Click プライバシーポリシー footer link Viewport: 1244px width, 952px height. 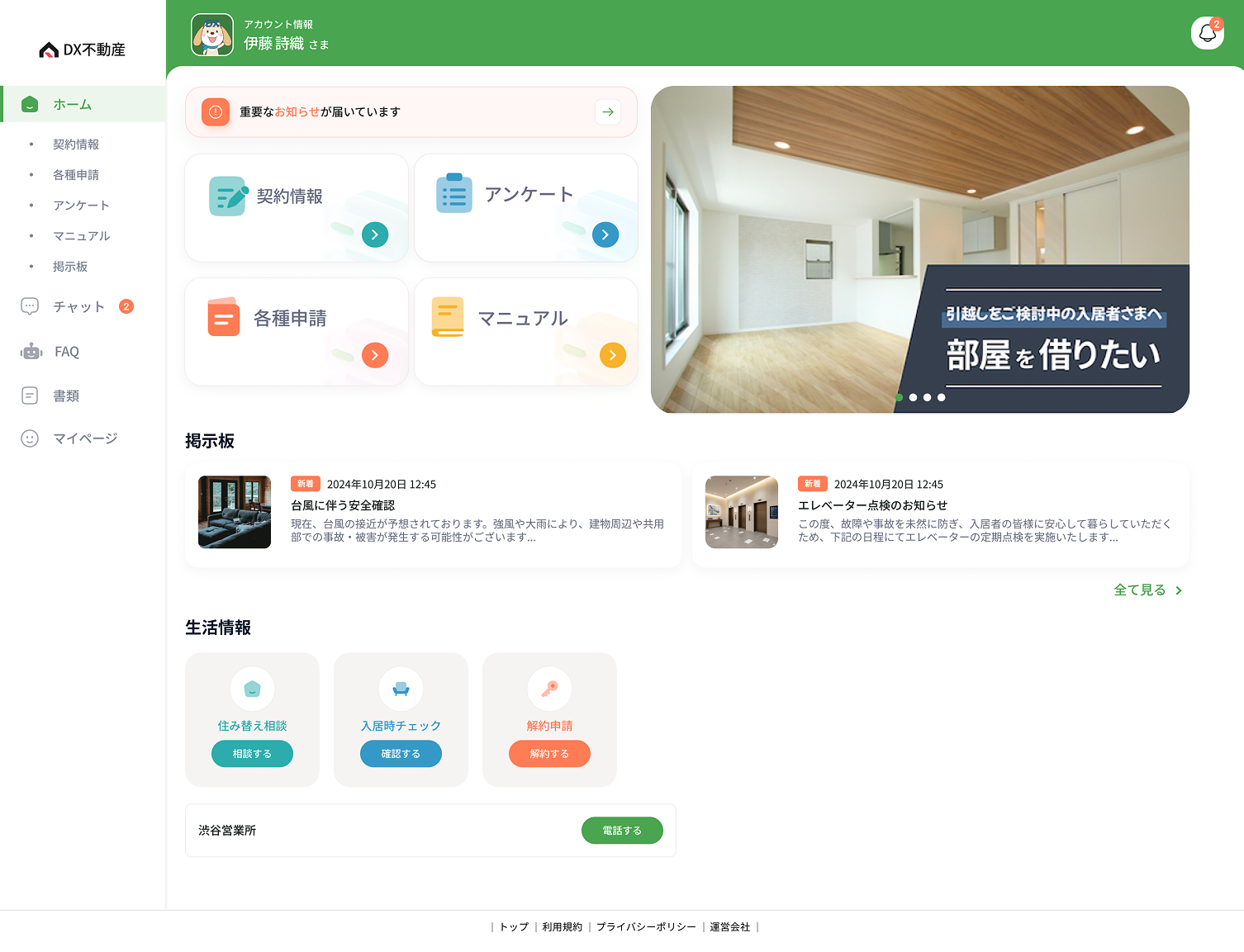pyautogui.click(x=646, y=927)
